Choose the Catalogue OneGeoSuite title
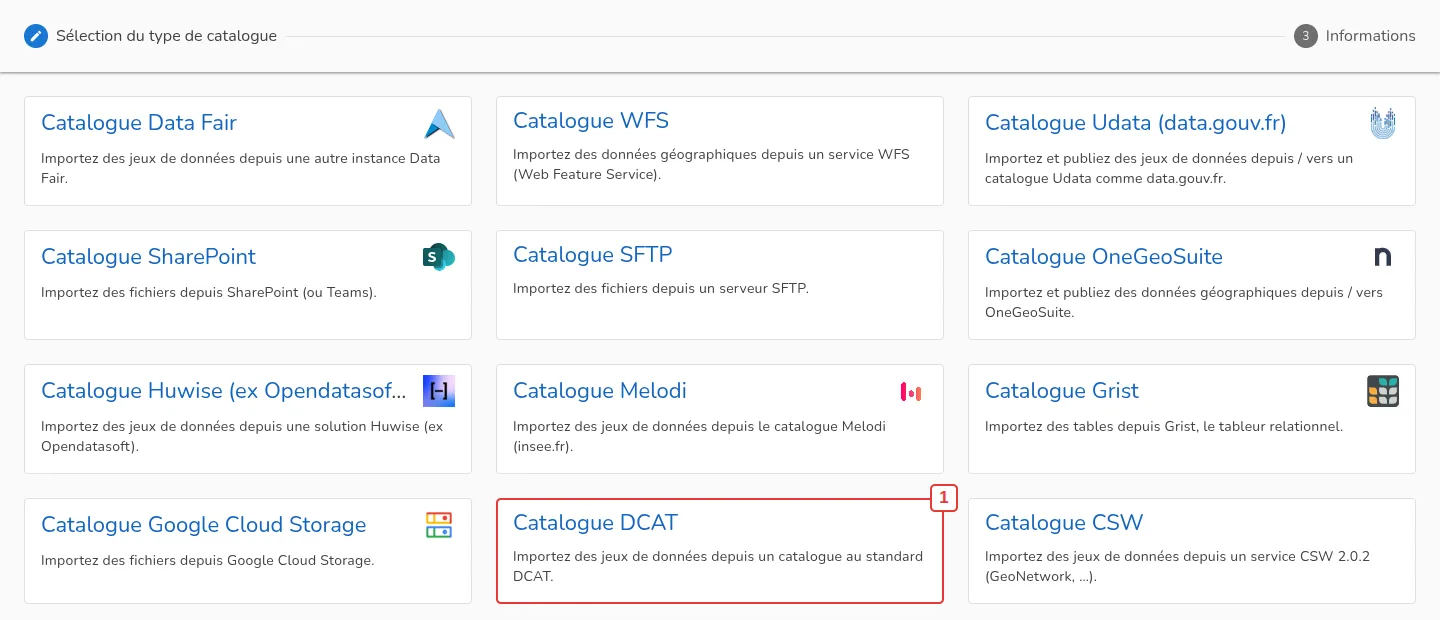The image size is (1440, 620). pos(1104,257)
